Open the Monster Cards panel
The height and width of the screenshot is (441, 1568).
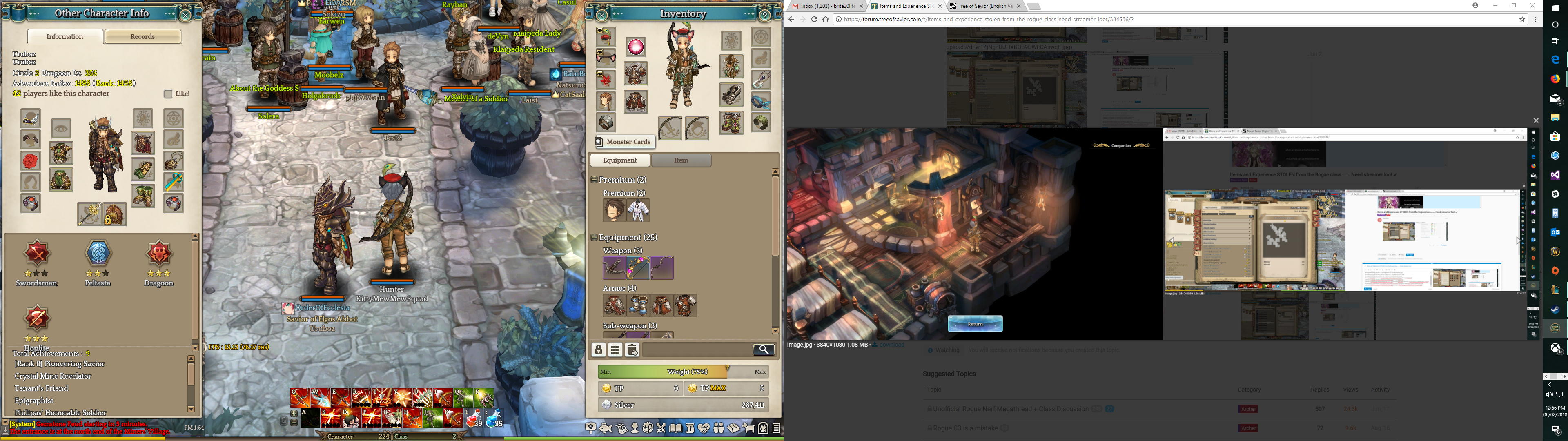624,142
